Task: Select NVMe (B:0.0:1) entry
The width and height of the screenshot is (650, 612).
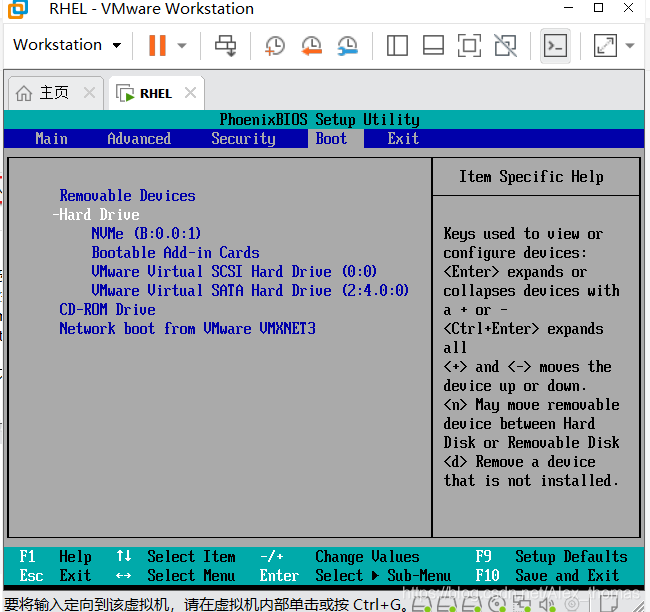Action: point(146,233)
